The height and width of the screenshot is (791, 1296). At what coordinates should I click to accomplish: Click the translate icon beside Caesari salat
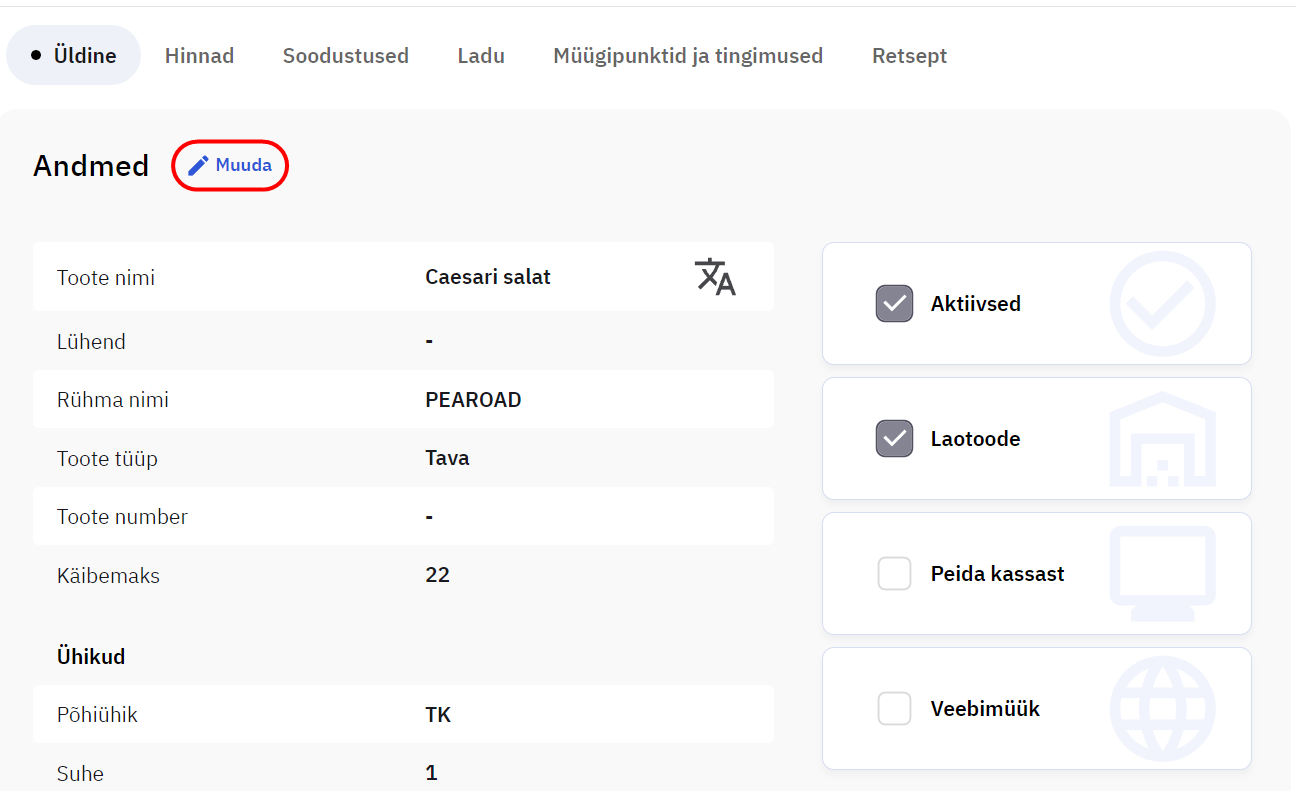[715, 277]
